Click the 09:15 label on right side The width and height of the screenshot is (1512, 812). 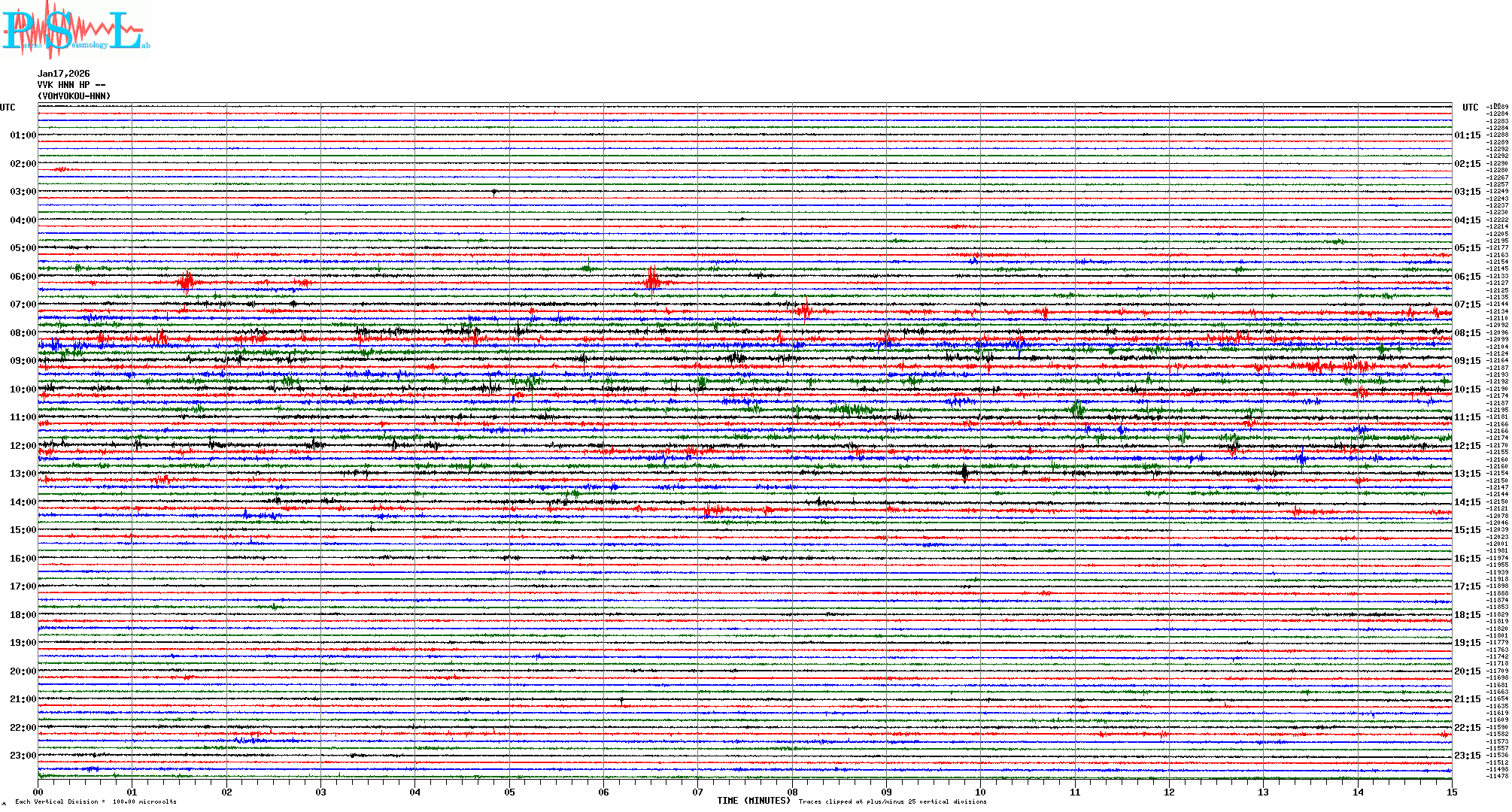tap(1467, 361)
